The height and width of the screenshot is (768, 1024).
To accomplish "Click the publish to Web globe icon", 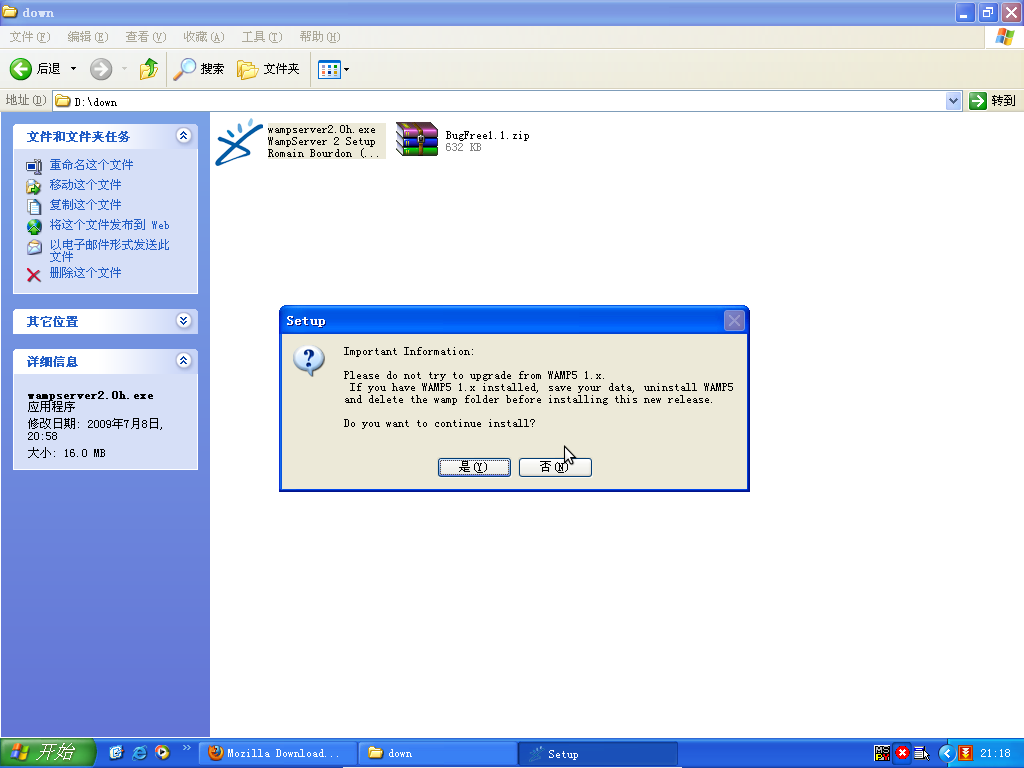I will coord(34,227).
